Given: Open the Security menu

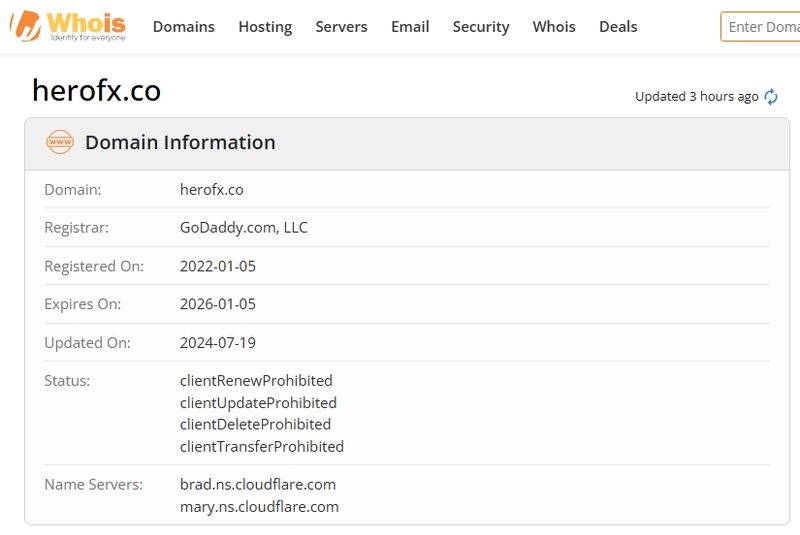Looking at the screenshot, I should (481, 27).
